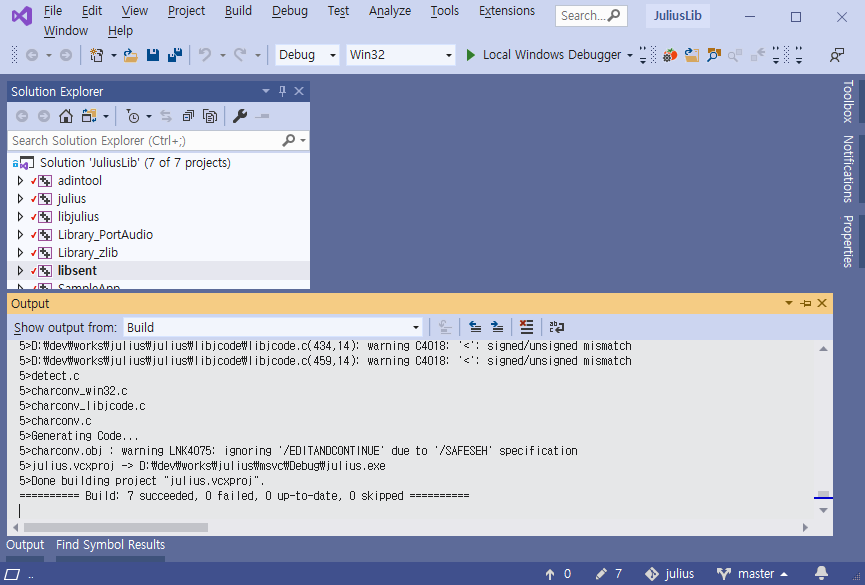Expand the julius project node
865x585 pixels.
[20, 199]
